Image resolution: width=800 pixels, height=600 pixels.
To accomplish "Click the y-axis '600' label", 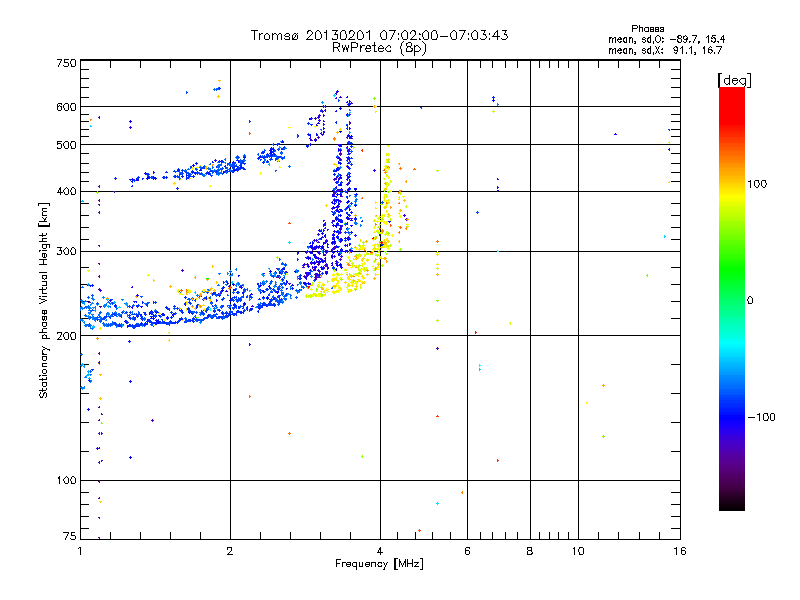I will pyautogui.click(x=66, y=107).
